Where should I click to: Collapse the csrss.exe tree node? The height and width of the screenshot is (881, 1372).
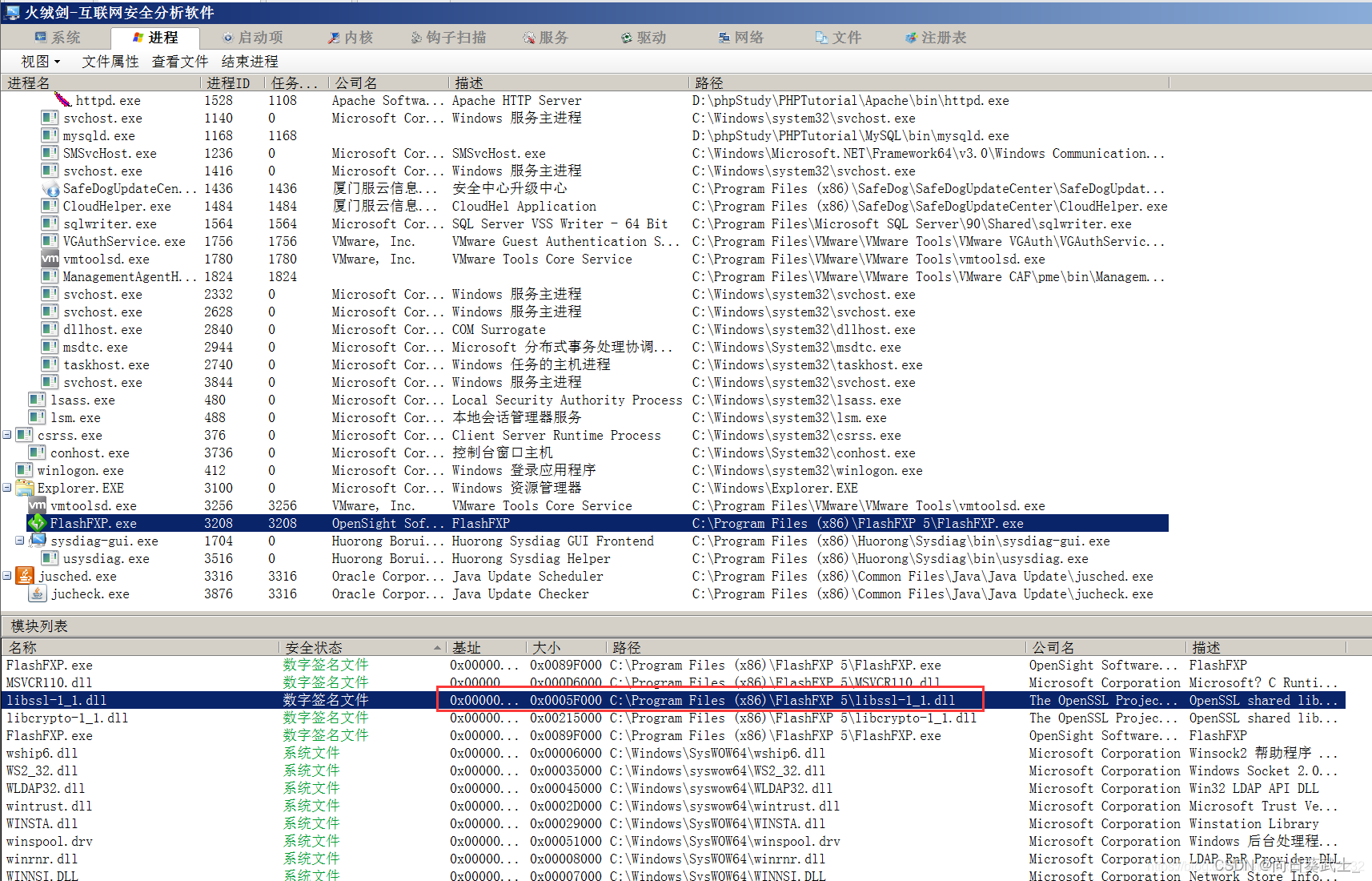7,435
